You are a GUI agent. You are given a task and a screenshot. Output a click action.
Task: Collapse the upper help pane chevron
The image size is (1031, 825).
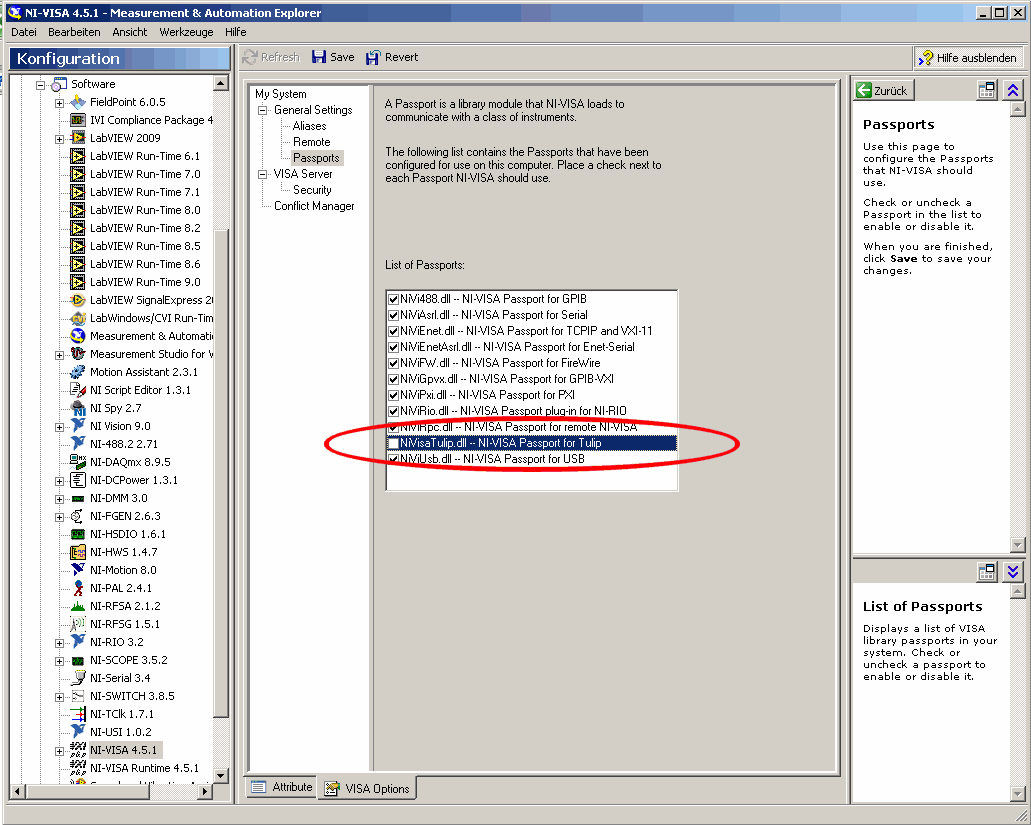point(1013,90)
